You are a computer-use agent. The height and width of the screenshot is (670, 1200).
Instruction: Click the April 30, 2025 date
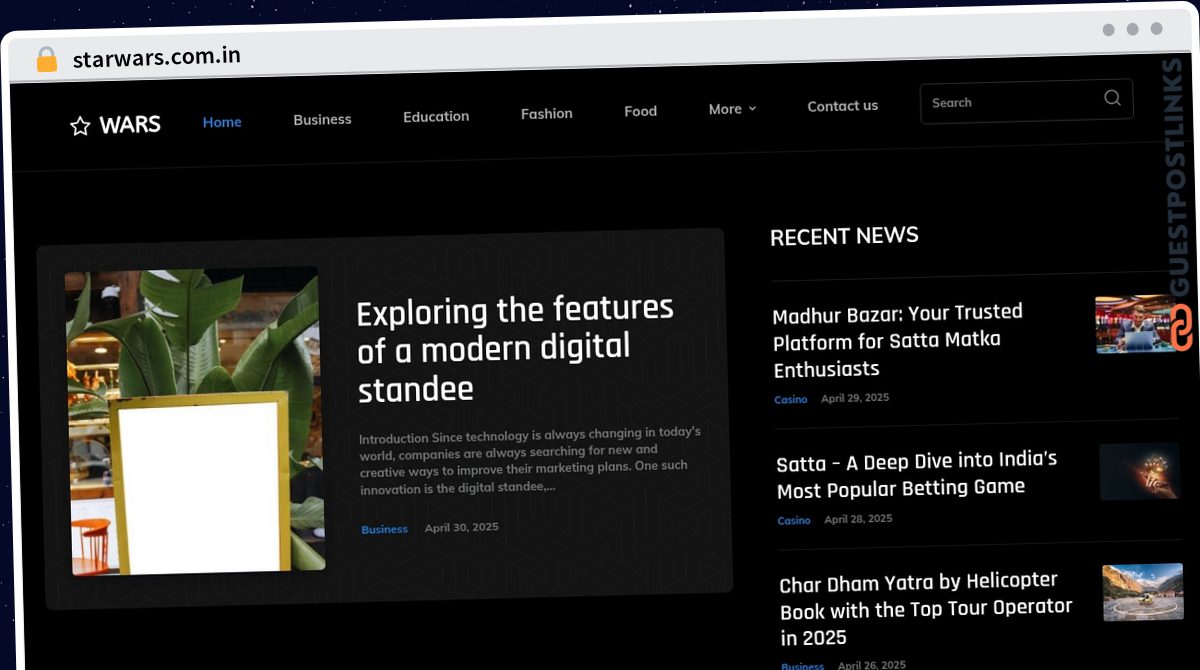coord(461,527)
